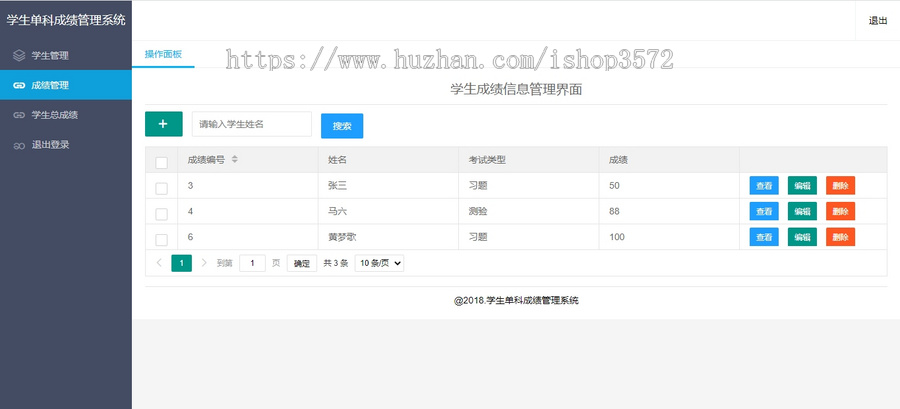Click the link icon beside 成绩管理
Image resolution: width=900 pixels, height=409 pixels.
(x=19, y=85)
